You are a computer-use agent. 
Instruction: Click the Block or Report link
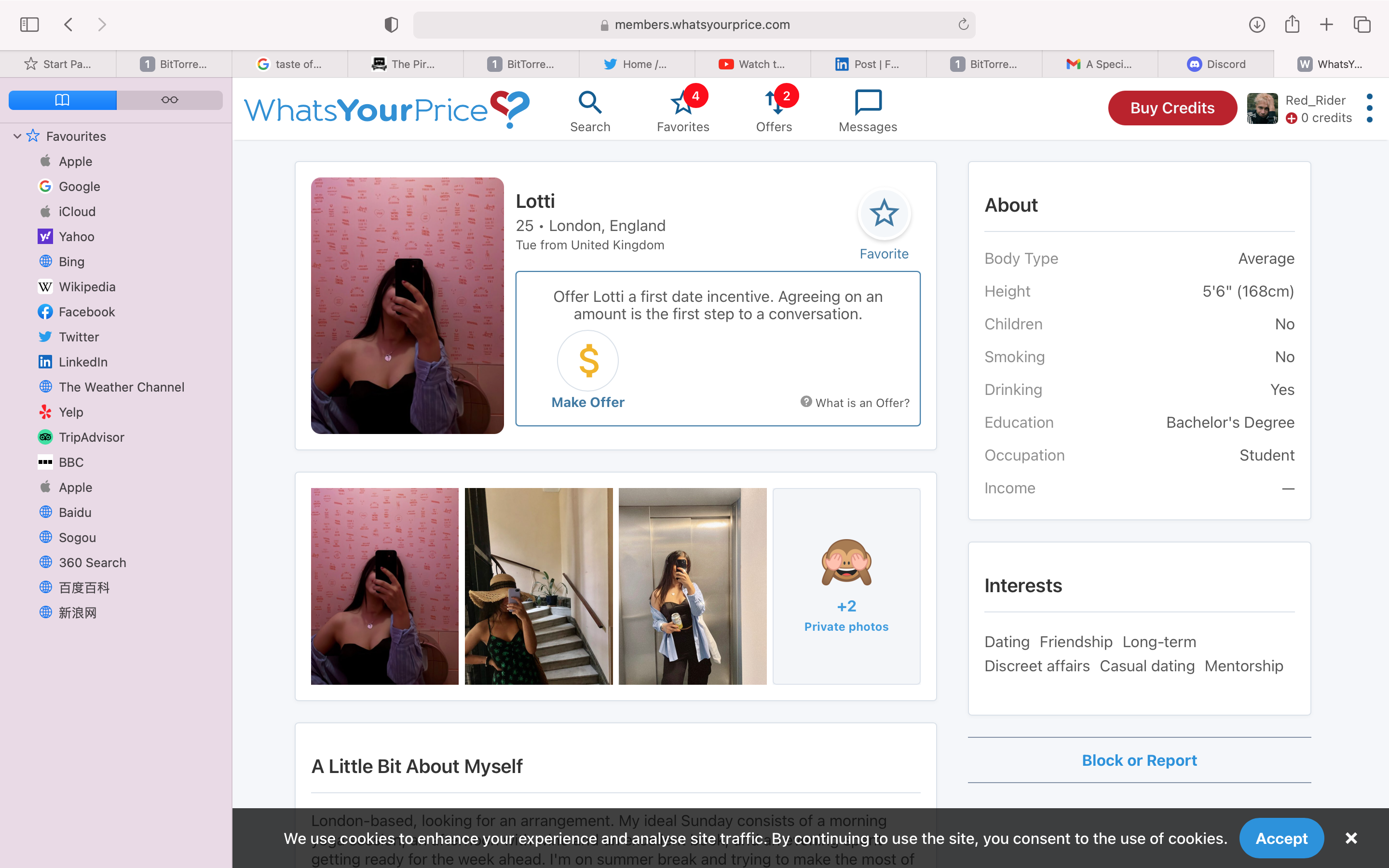[1139, 760]
